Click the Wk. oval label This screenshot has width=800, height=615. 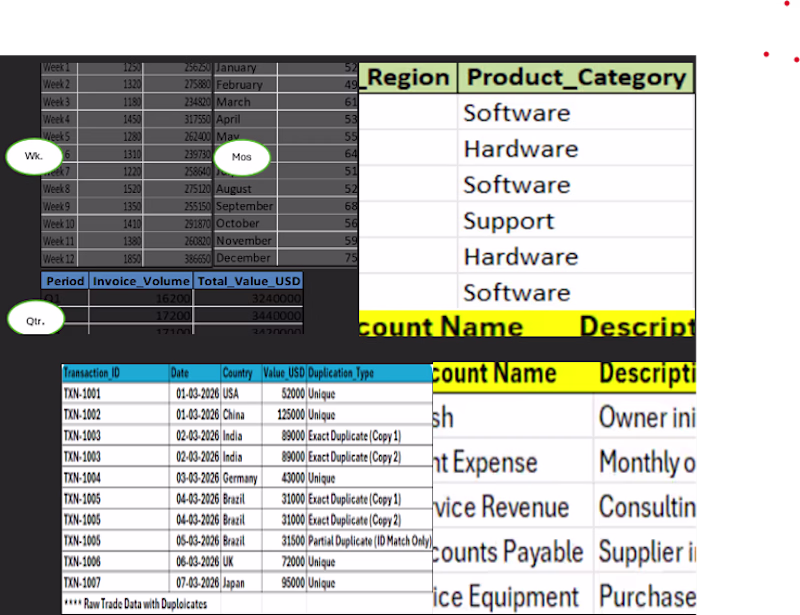tap(34, 156)
